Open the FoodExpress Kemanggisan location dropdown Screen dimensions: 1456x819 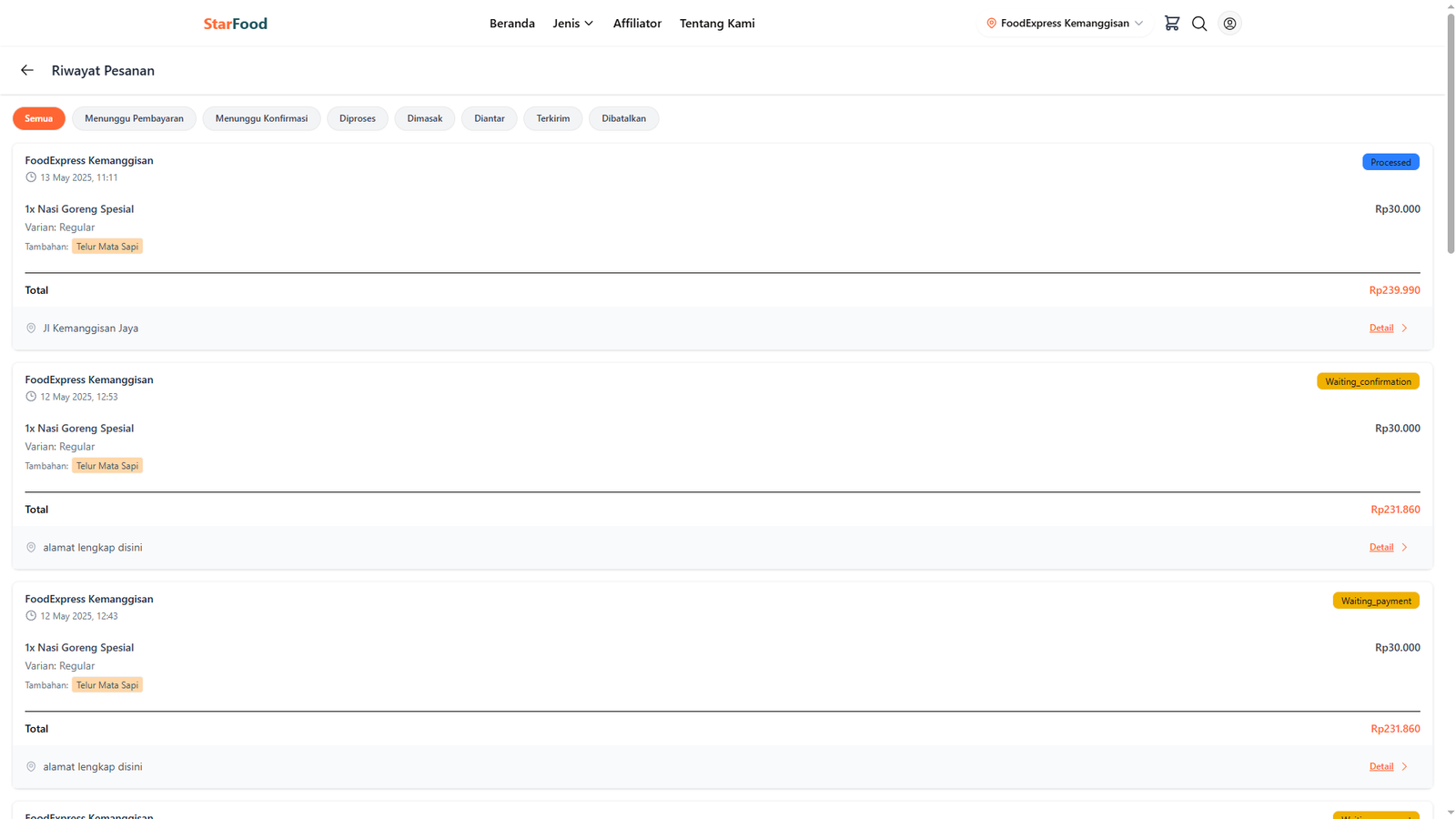coord(1065,24)
